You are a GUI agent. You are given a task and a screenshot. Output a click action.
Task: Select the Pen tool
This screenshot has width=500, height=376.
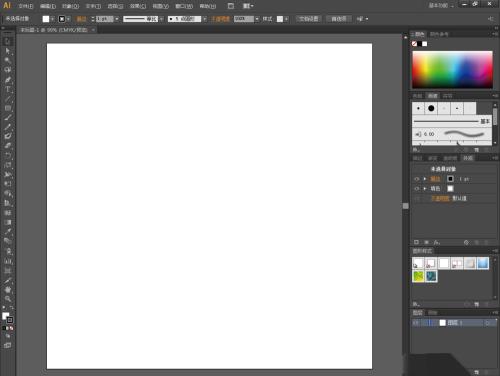click(x=8, y=80)
